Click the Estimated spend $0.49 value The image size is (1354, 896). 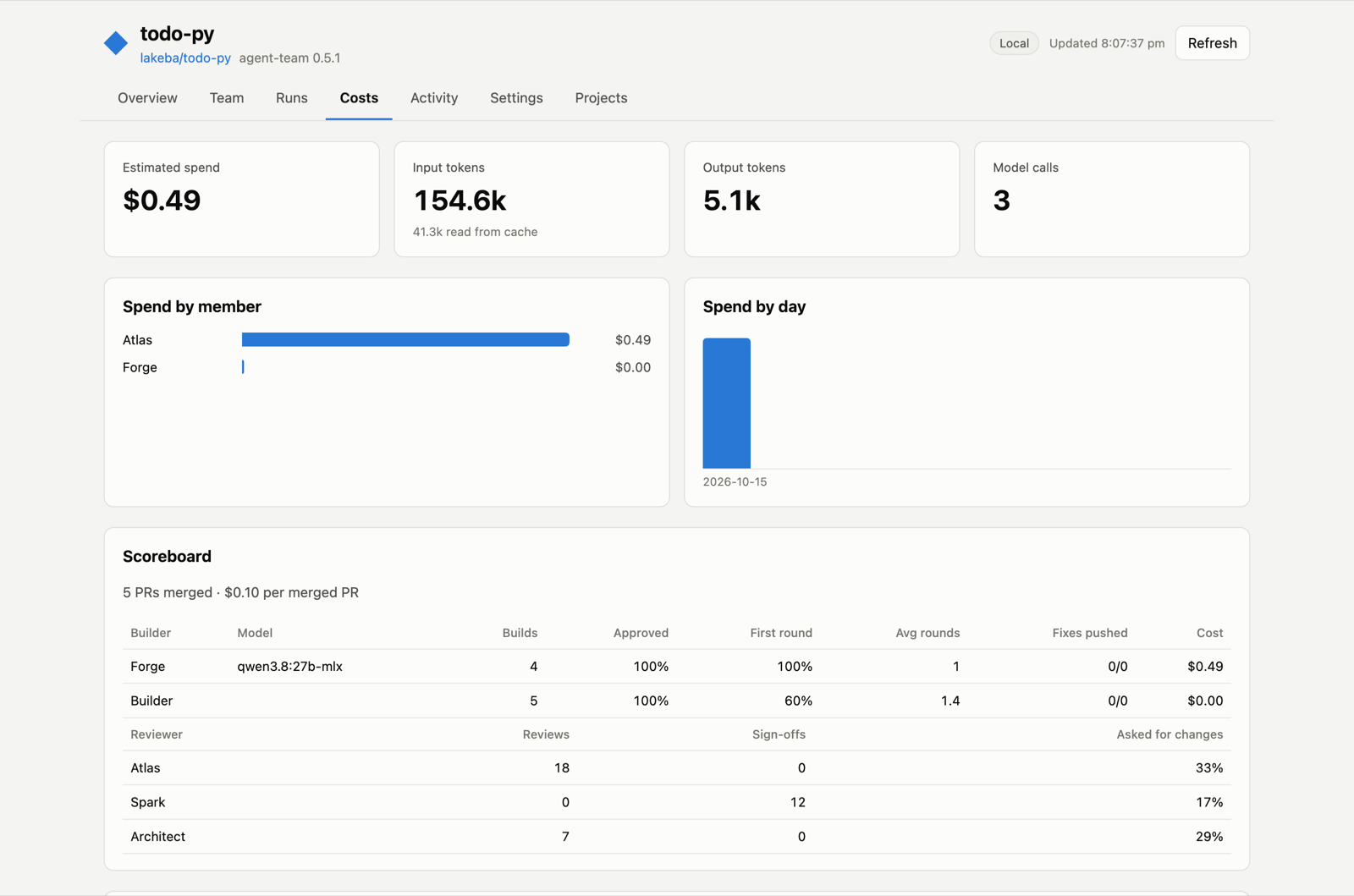(x=162, y=201)
